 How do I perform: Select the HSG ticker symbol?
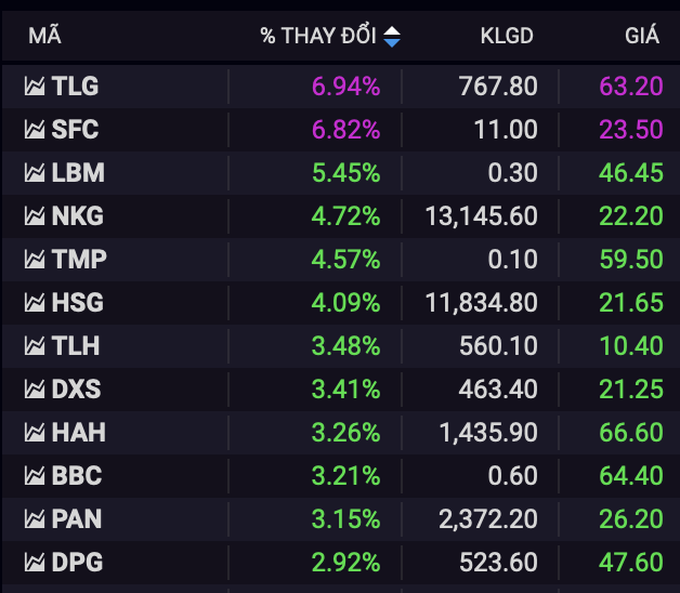[x=78, y=302]
